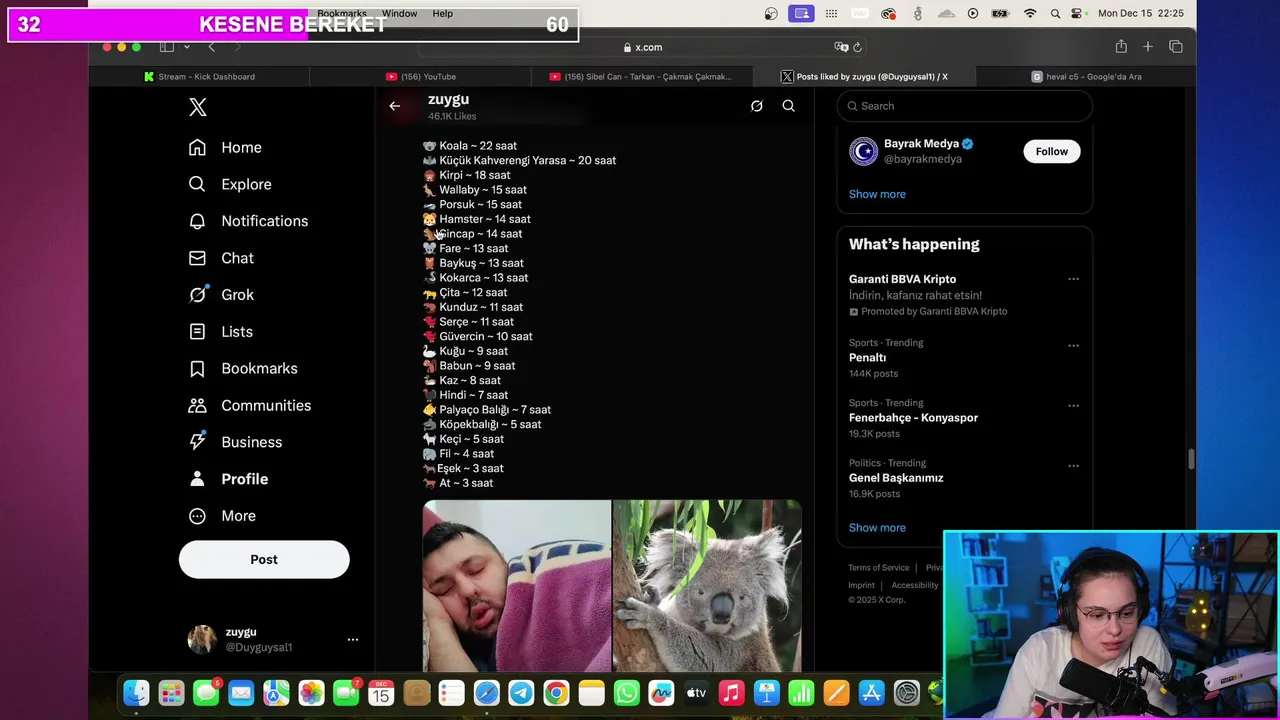
Task: Show the Safari tab overview
Action: [x=1176, y=46]
